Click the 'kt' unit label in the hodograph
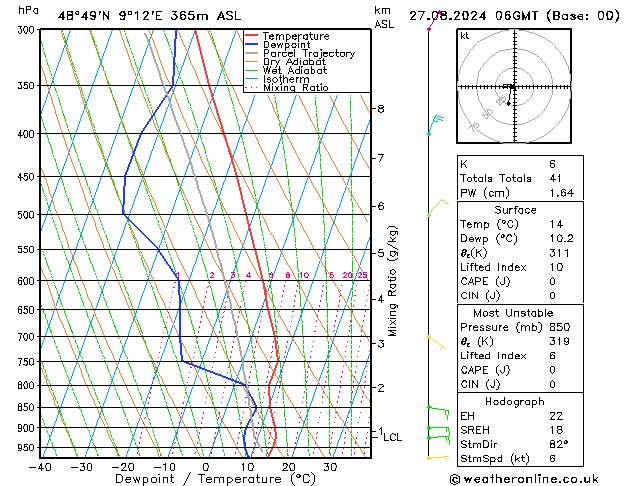The image size is (629, 486). point(465,36)
